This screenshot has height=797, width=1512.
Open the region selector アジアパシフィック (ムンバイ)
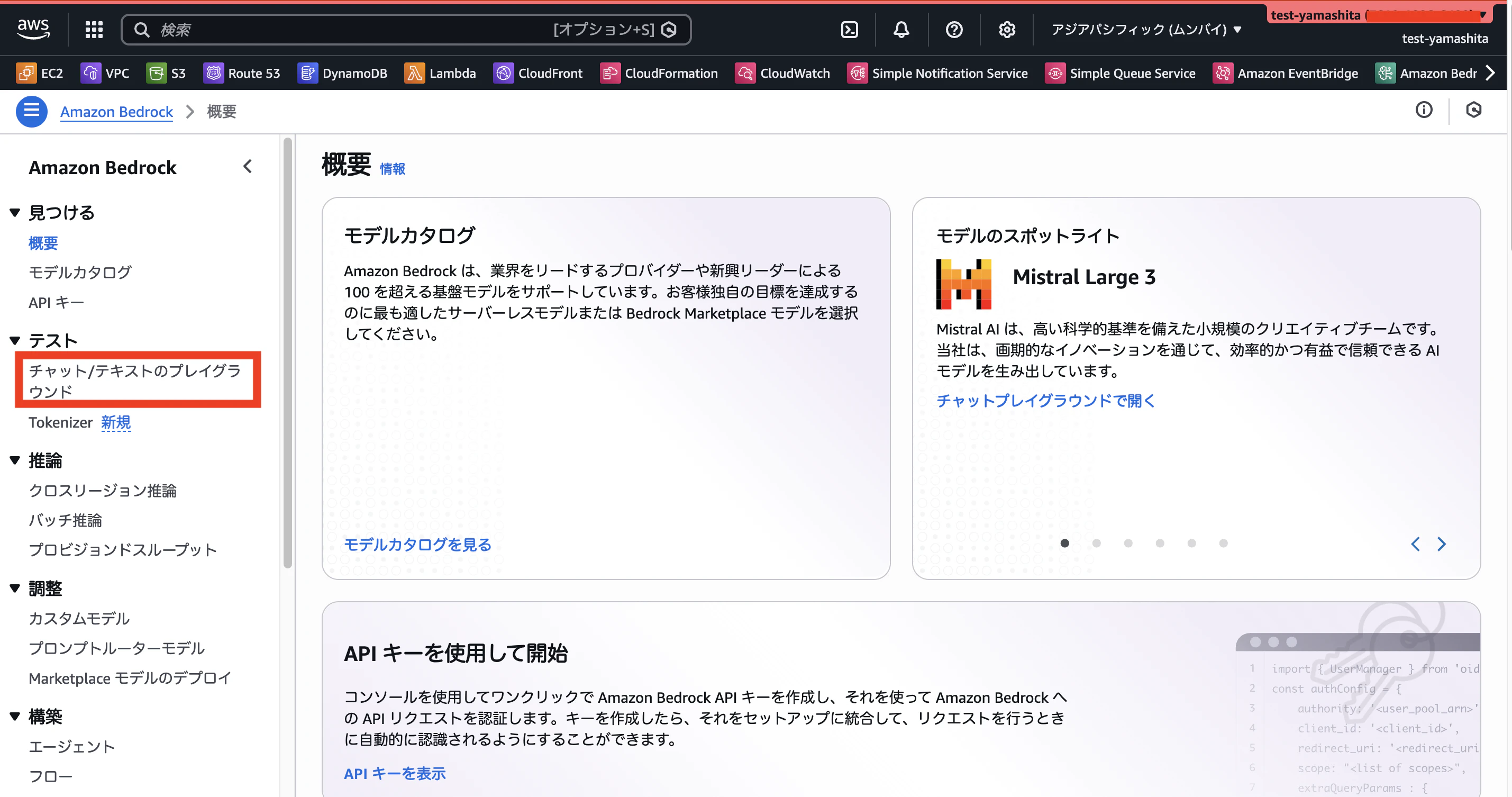pyautogui.click(x=1144, y=29)
